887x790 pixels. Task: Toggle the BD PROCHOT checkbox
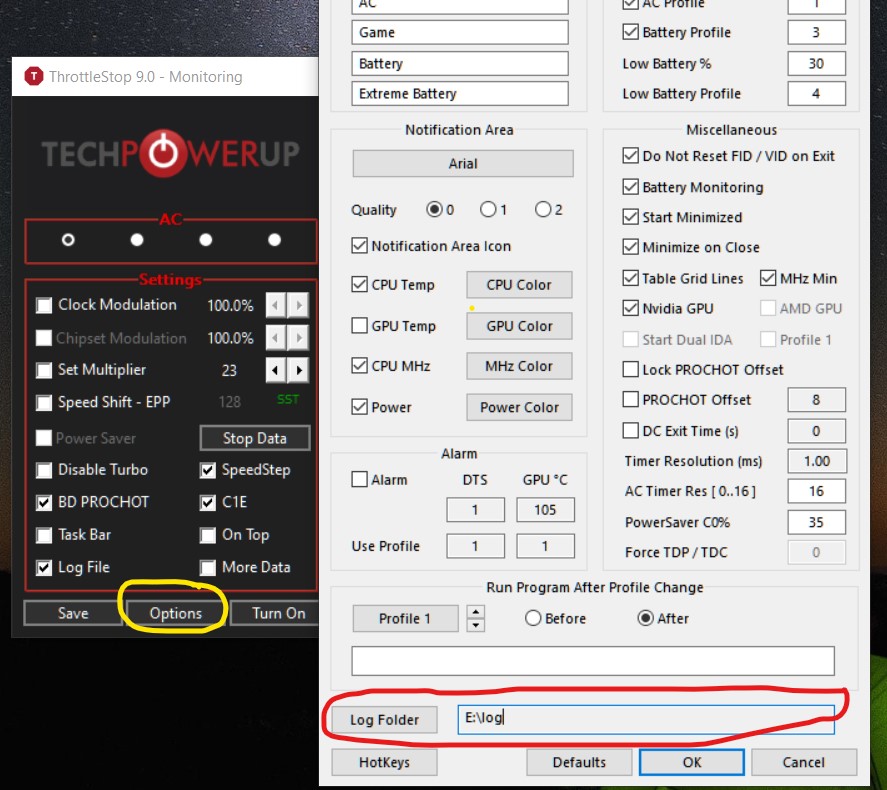44,502
